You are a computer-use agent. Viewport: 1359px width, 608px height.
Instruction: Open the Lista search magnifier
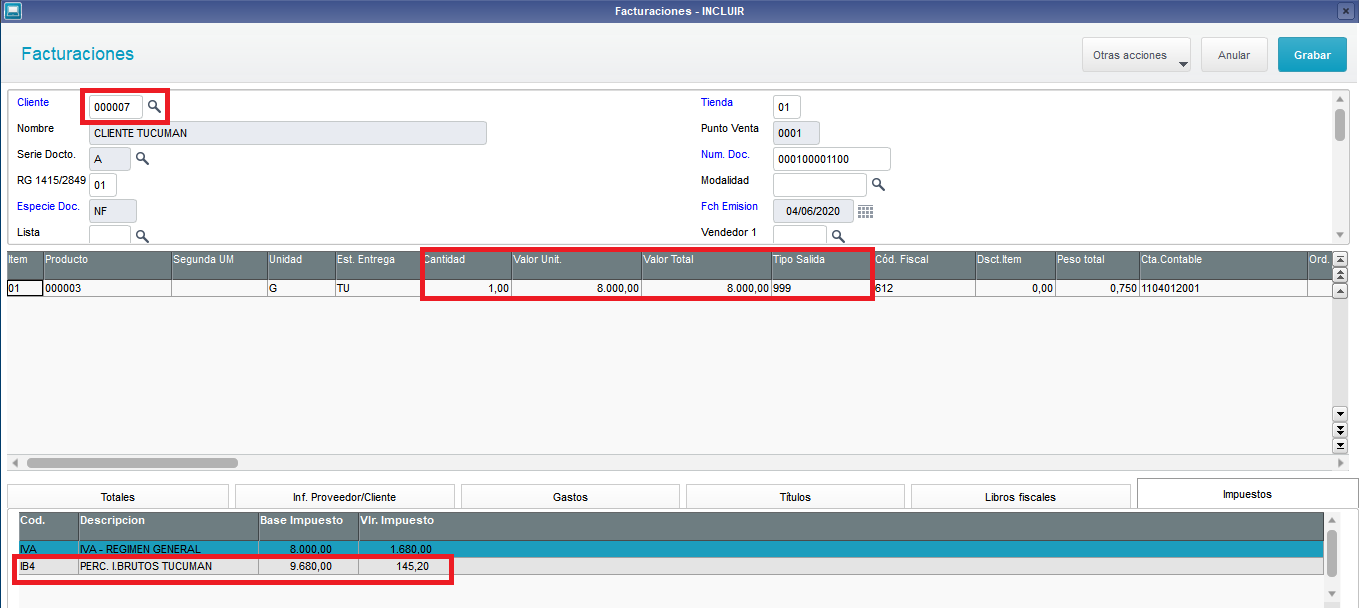click(142, 236)
